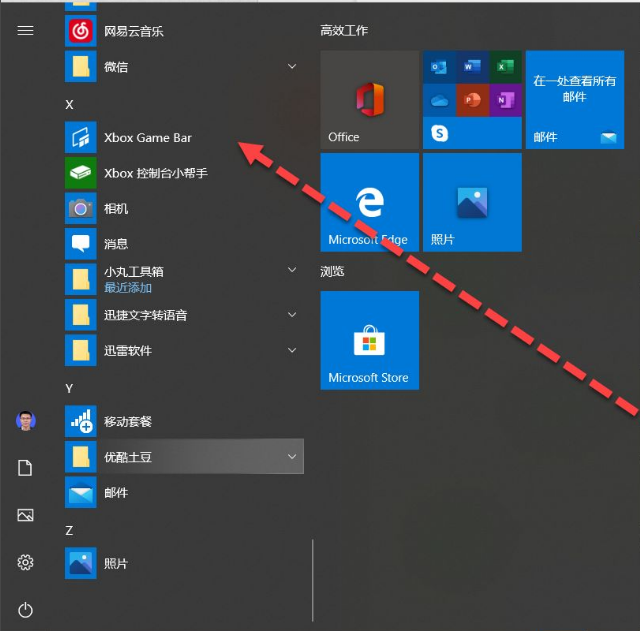
Task: Expand the 迅雷软件 folder
Action: [292, 351]
